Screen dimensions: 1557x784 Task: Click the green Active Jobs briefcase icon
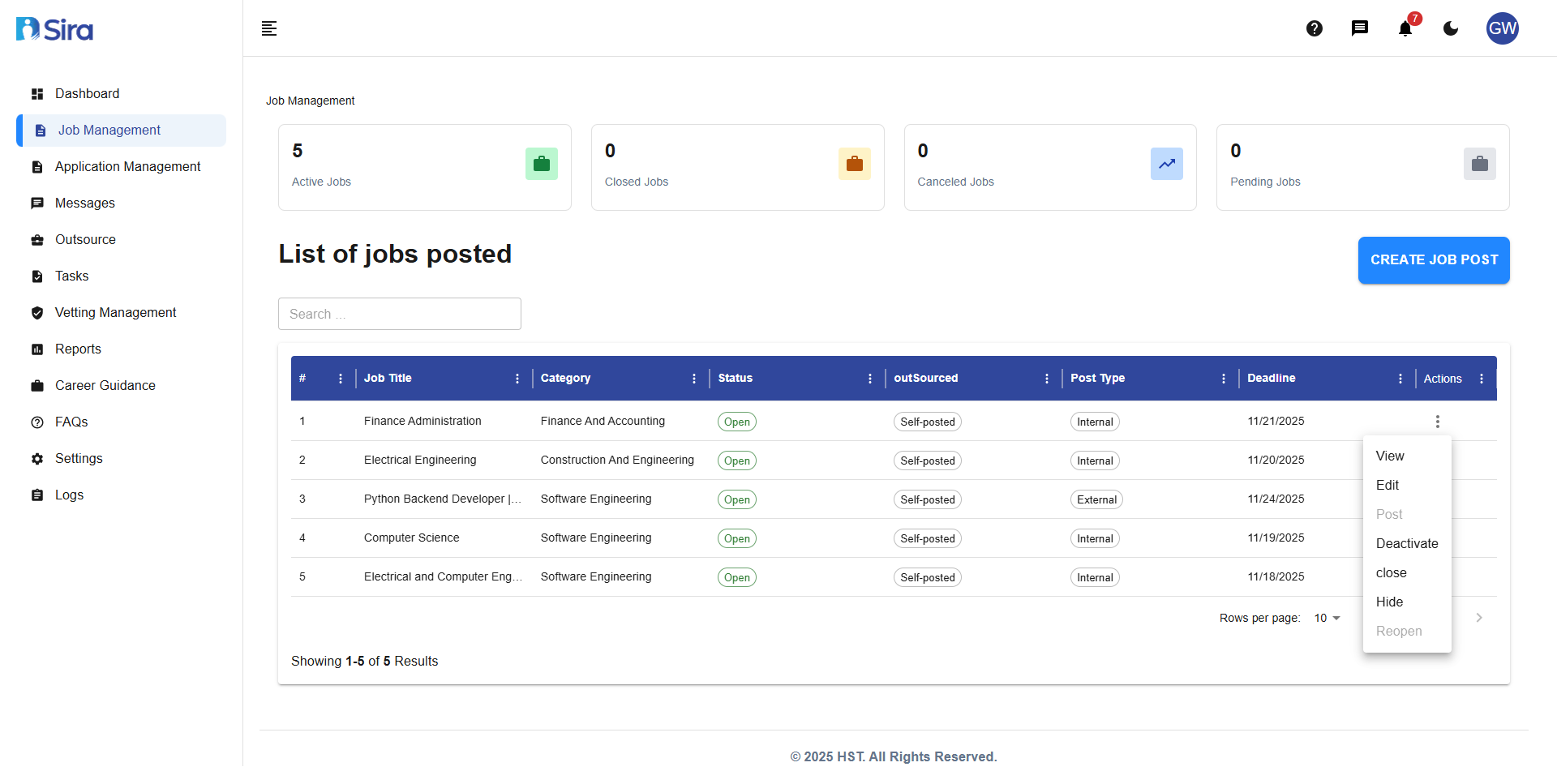pyautogui.click(x=541, y=164)
